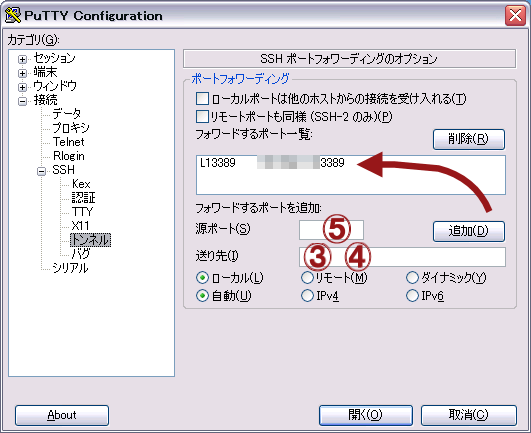Screen dimensions: 531x433
Task: Select 端末 in the category tree
Action: tap(45, 72)
